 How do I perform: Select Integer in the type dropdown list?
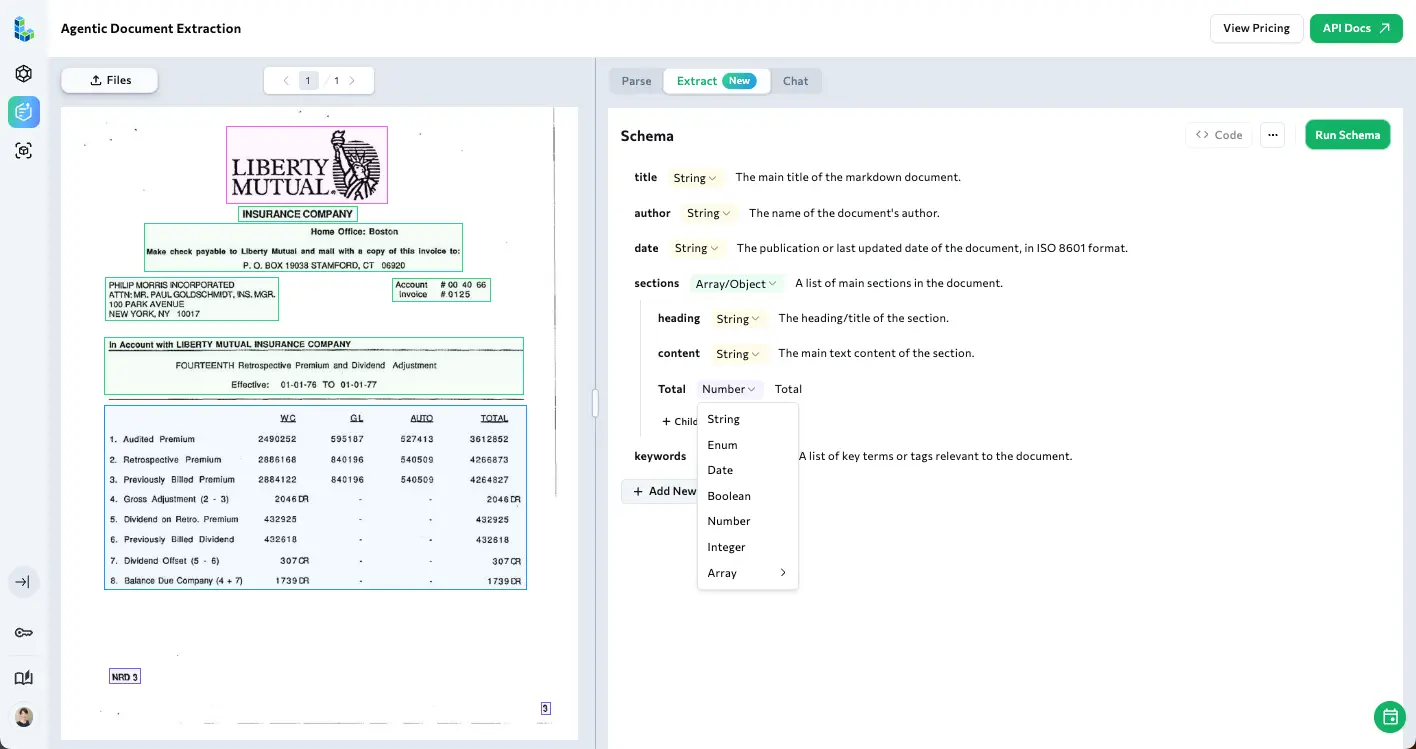click(726, 547)
